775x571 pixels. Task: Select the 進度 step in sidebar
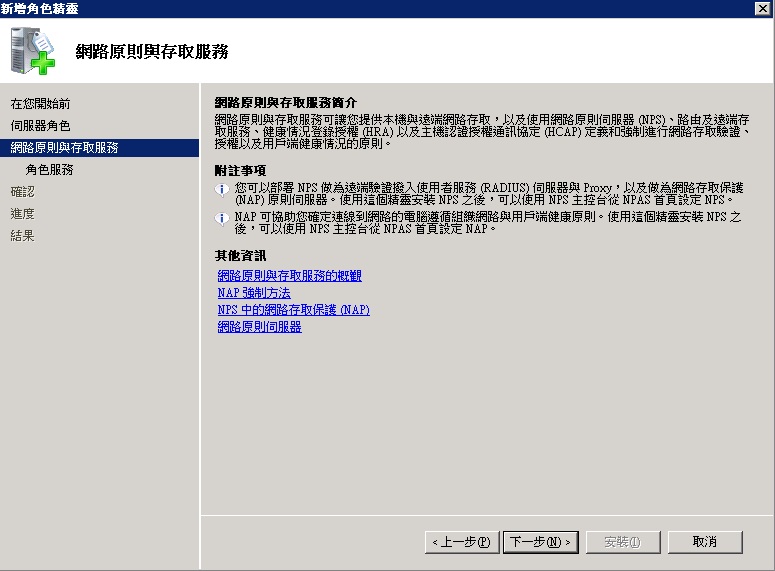pyautogui.click(x=23, y=214)
